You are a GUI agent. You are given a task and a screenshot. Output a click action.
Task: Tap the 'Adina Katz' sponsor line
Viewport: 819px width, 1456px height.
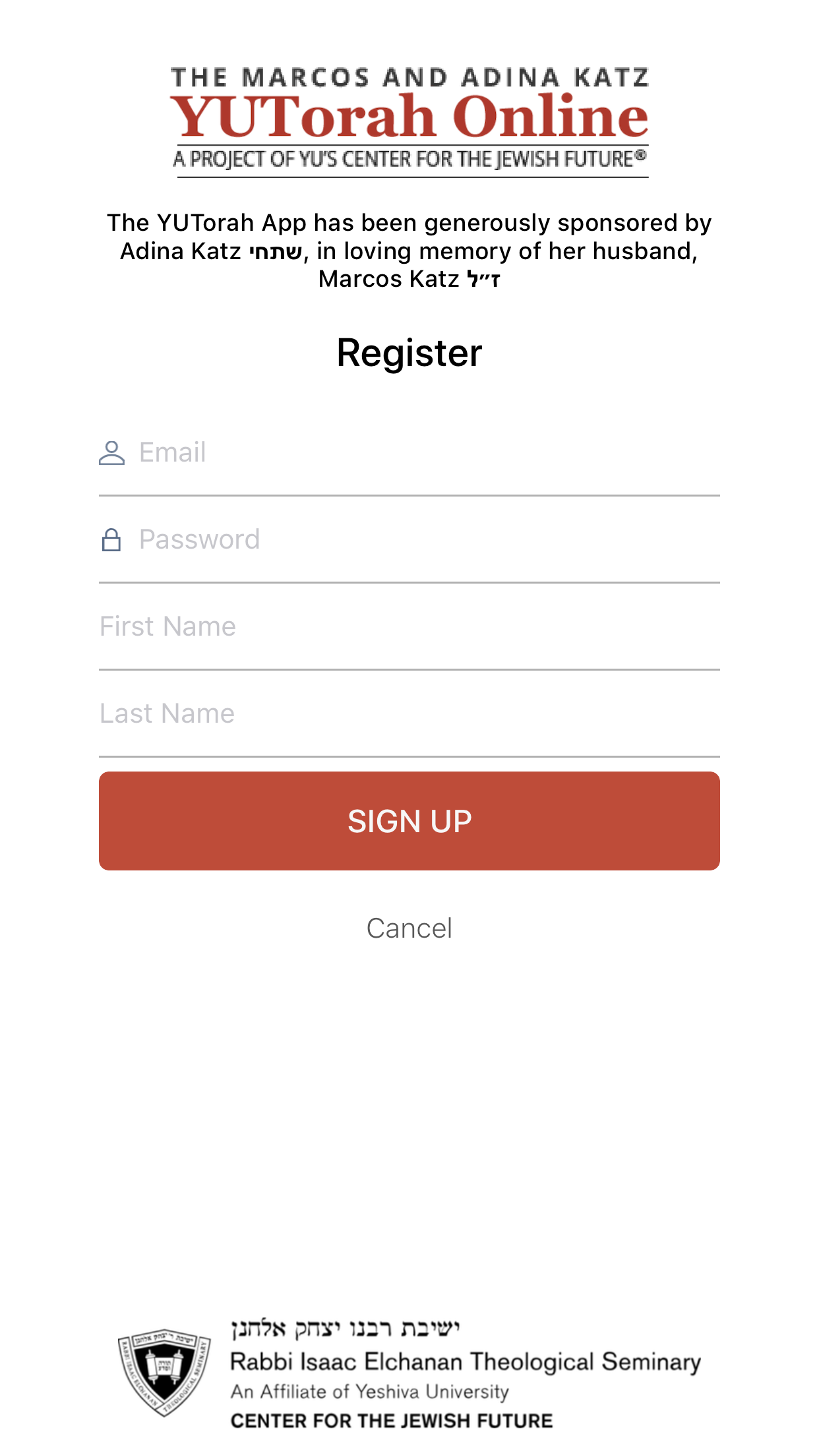tap(409, 251)
